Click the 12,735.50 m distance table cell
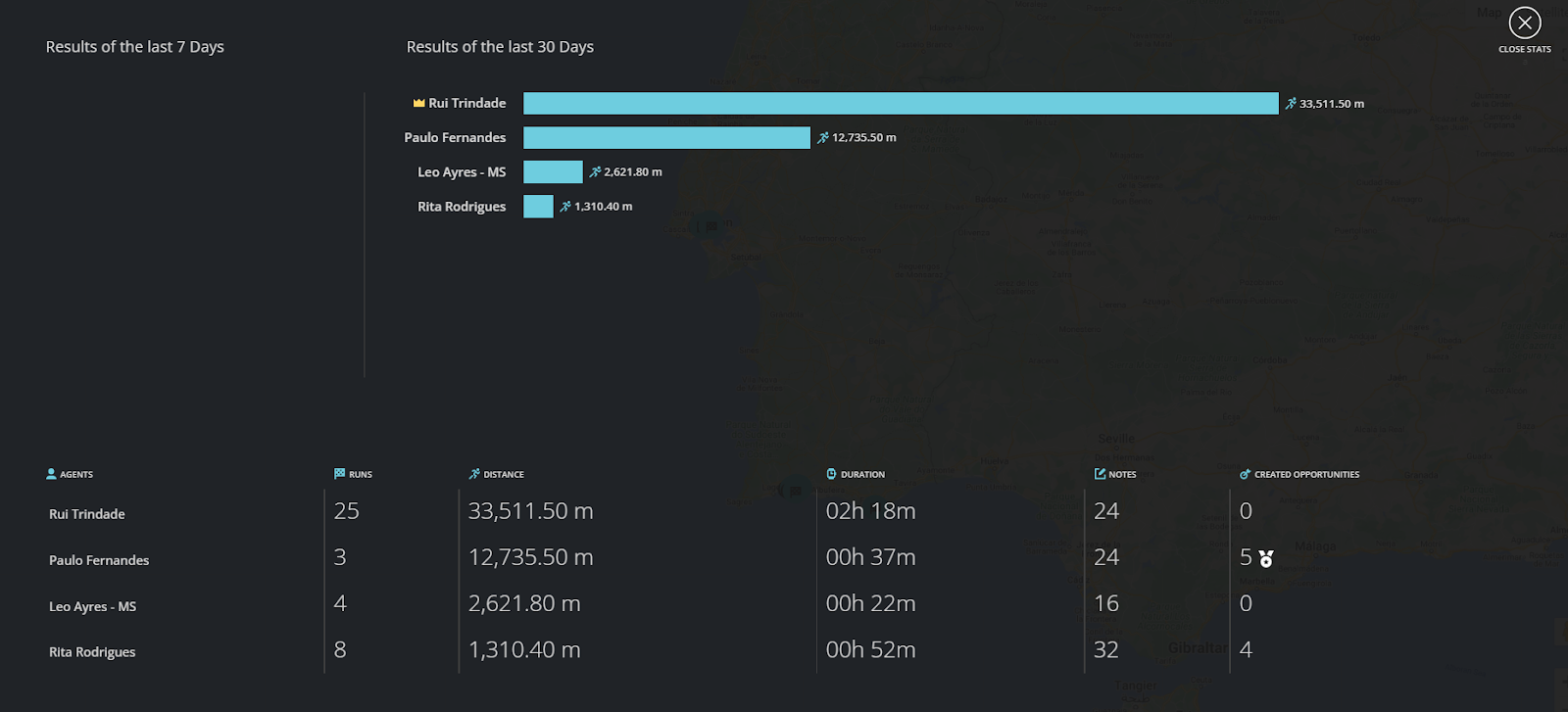Screen dimensions: 1568x712 (531, 557)
